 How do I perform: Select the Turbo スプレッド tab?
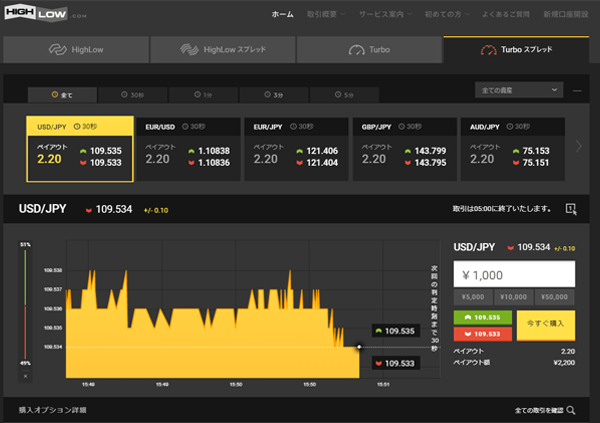tap(516, 50)
